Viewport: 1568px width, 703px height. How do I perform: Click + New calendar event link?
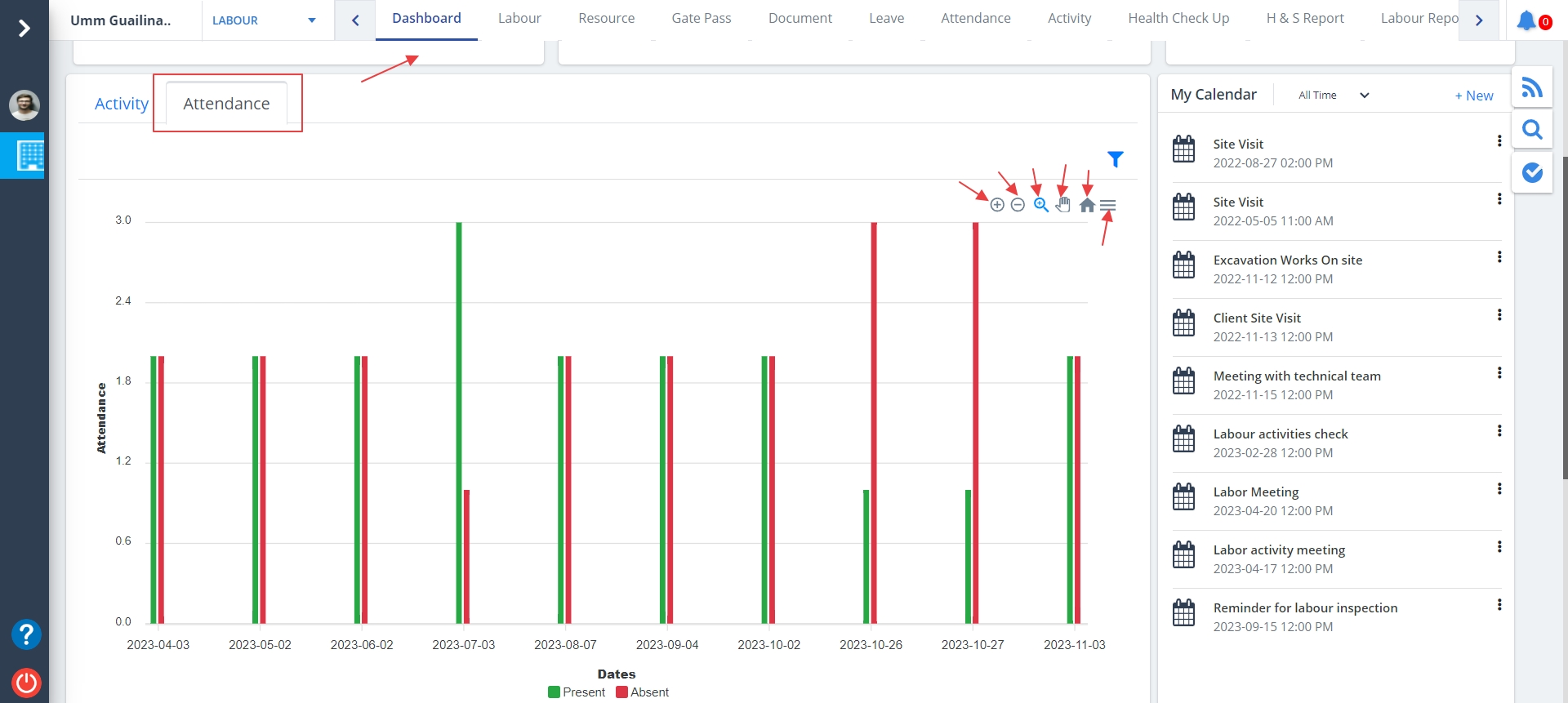click(x=1473, y=96)
